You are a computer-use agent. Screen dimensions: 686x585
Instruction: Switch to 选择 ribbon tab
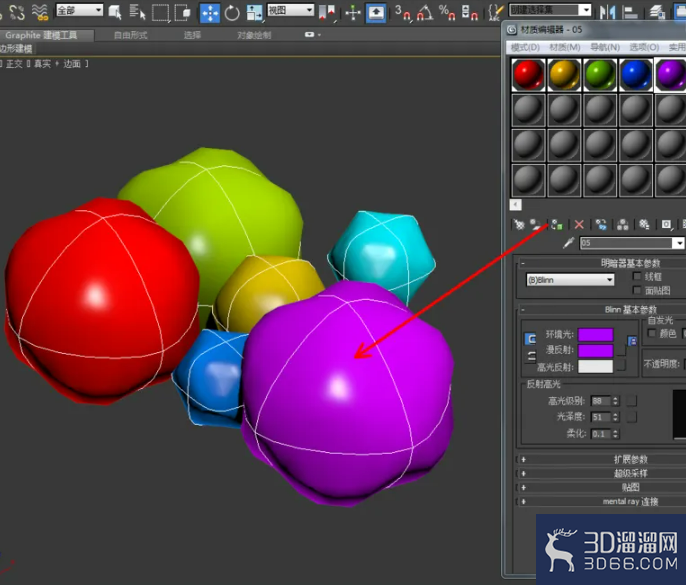click(x=192, y=35)
